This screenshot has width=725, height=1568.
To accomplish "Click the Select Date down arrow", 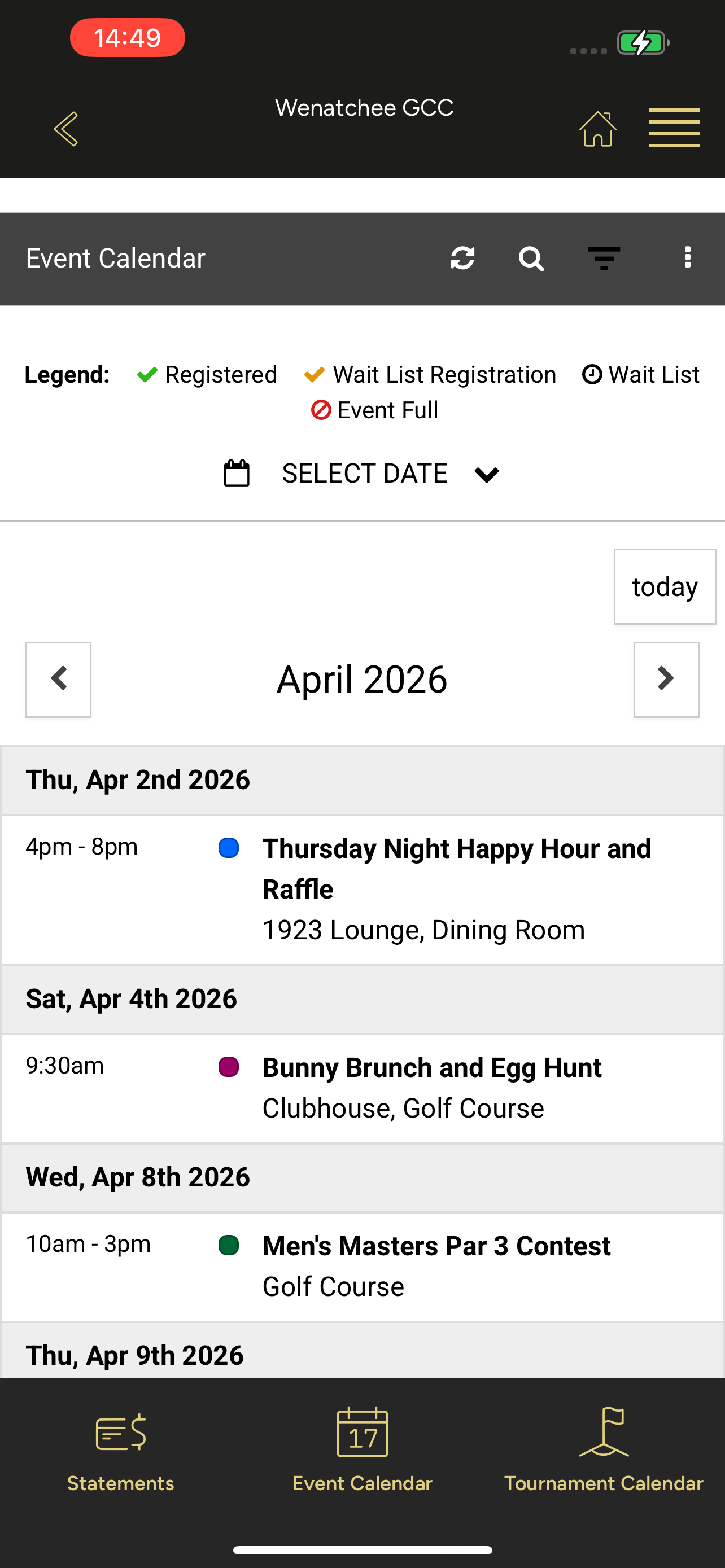I will tap(486, 474).
